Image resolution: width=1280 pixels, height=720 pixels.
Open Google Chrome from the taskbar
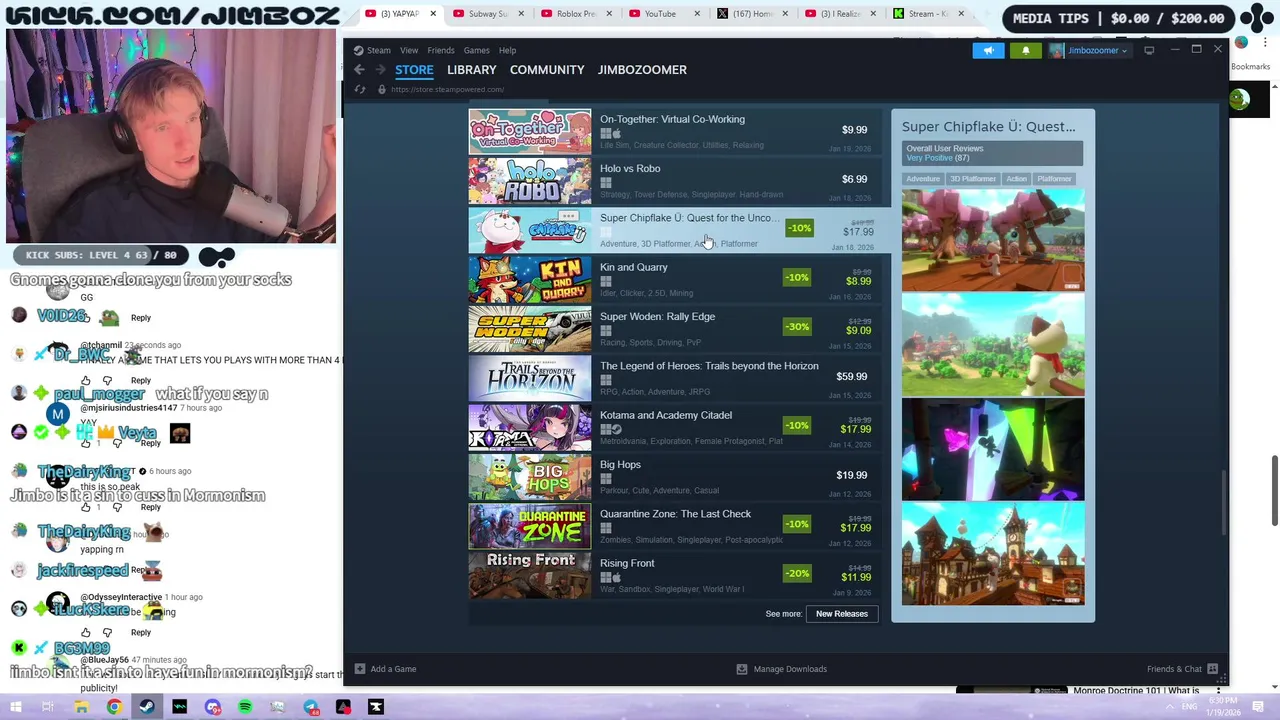click(114, 707)
